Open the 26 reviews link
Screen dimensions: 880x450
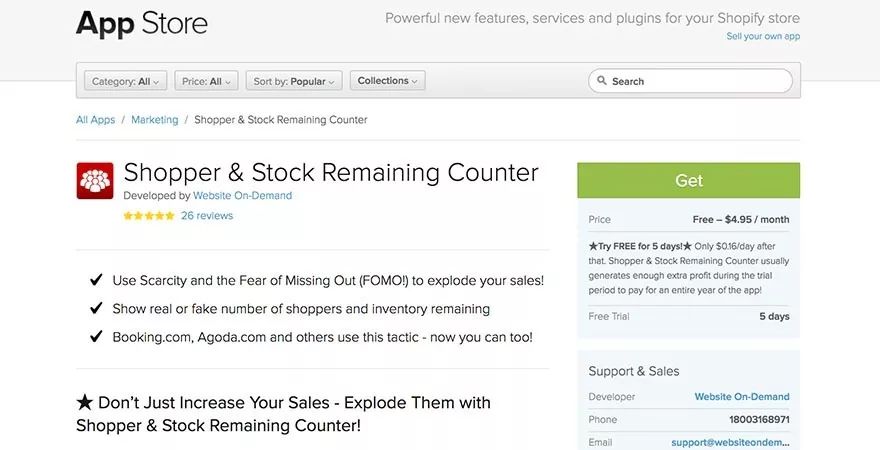pyautogui.click(x=207, y=215)
